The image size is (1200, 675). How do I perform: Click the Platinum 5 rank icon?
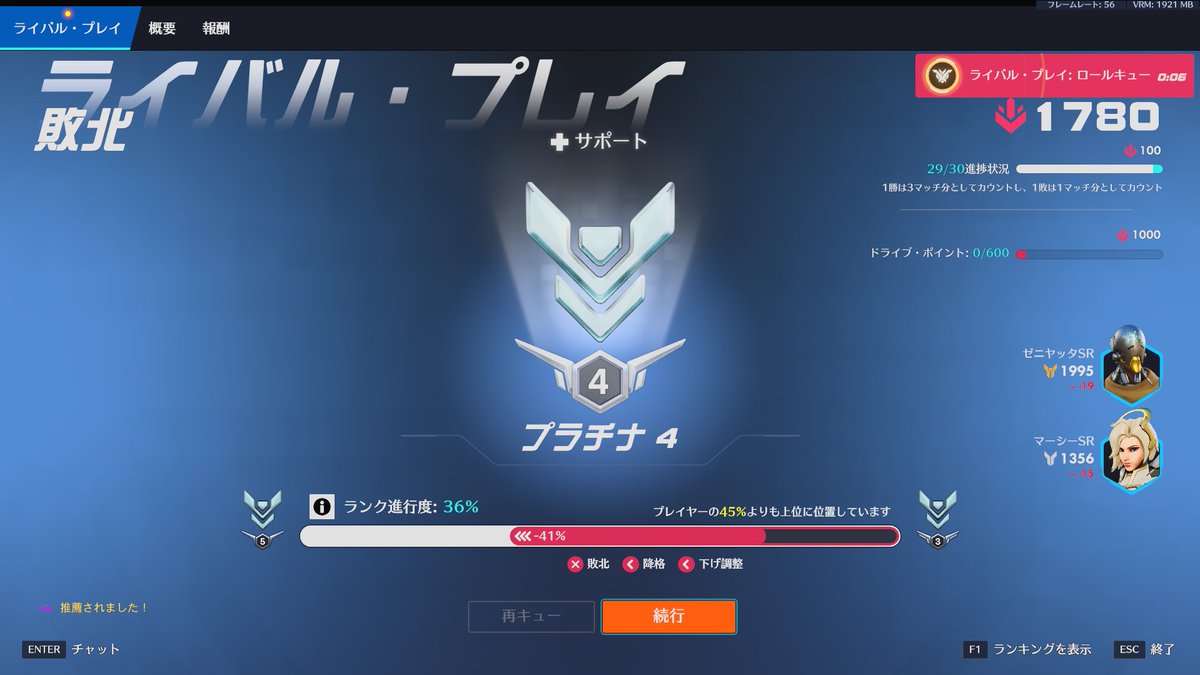[x=262, y=519]
